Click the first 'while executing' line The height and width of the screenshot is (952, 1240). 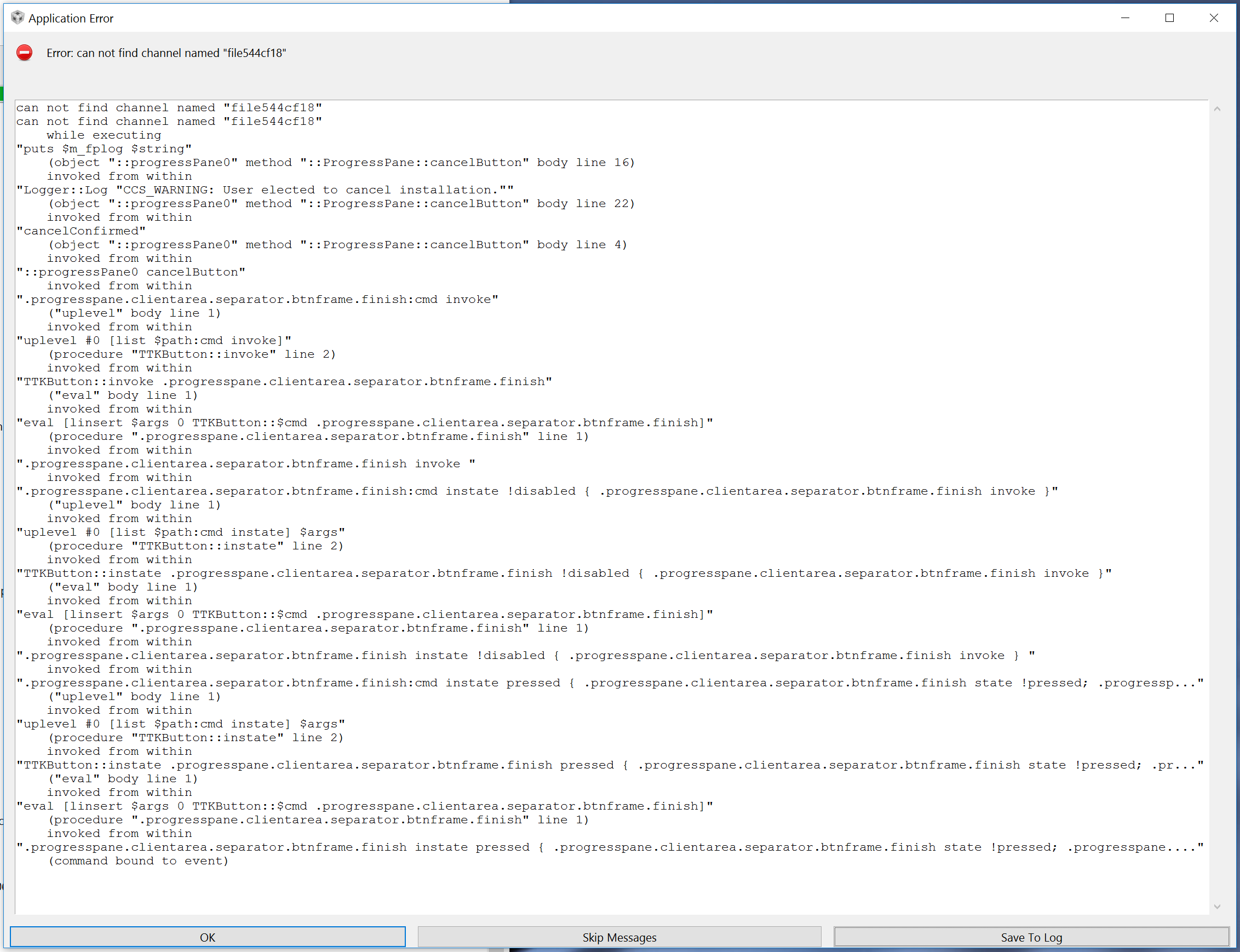click(104, 135)
